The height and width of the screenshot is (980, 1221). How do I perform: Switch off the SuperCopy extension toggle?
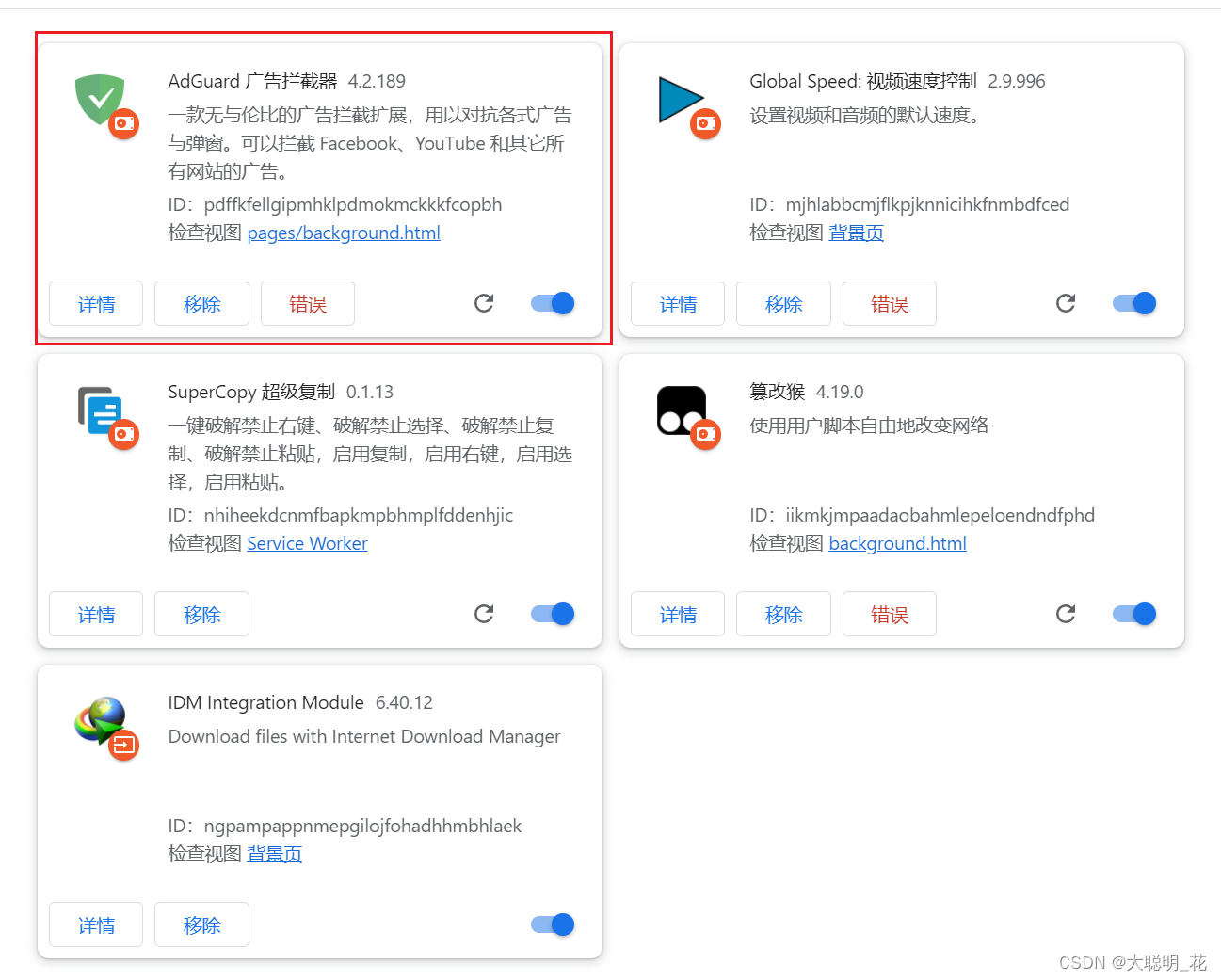pos(553,614)
